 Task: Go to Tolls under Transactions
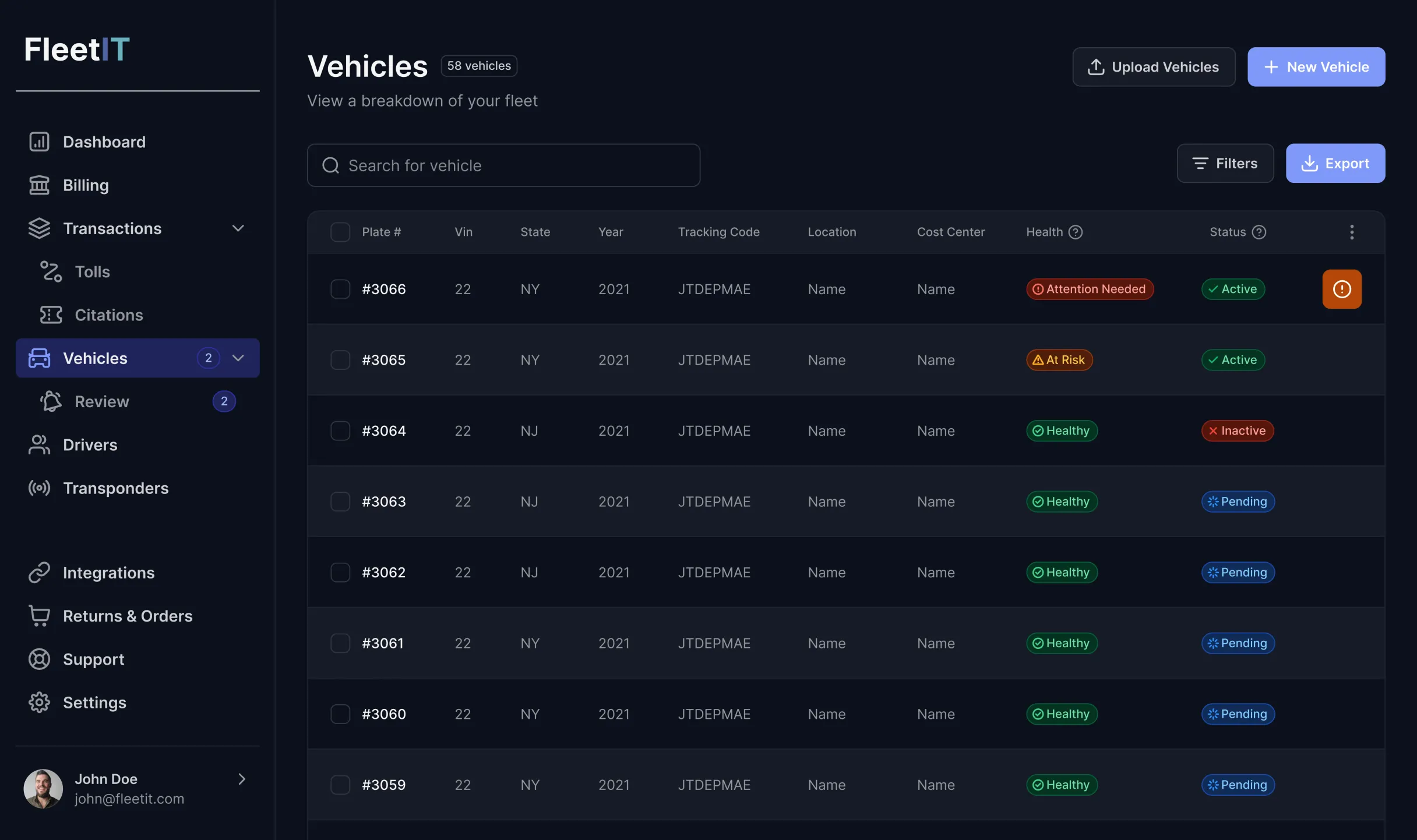click(138, 271)
